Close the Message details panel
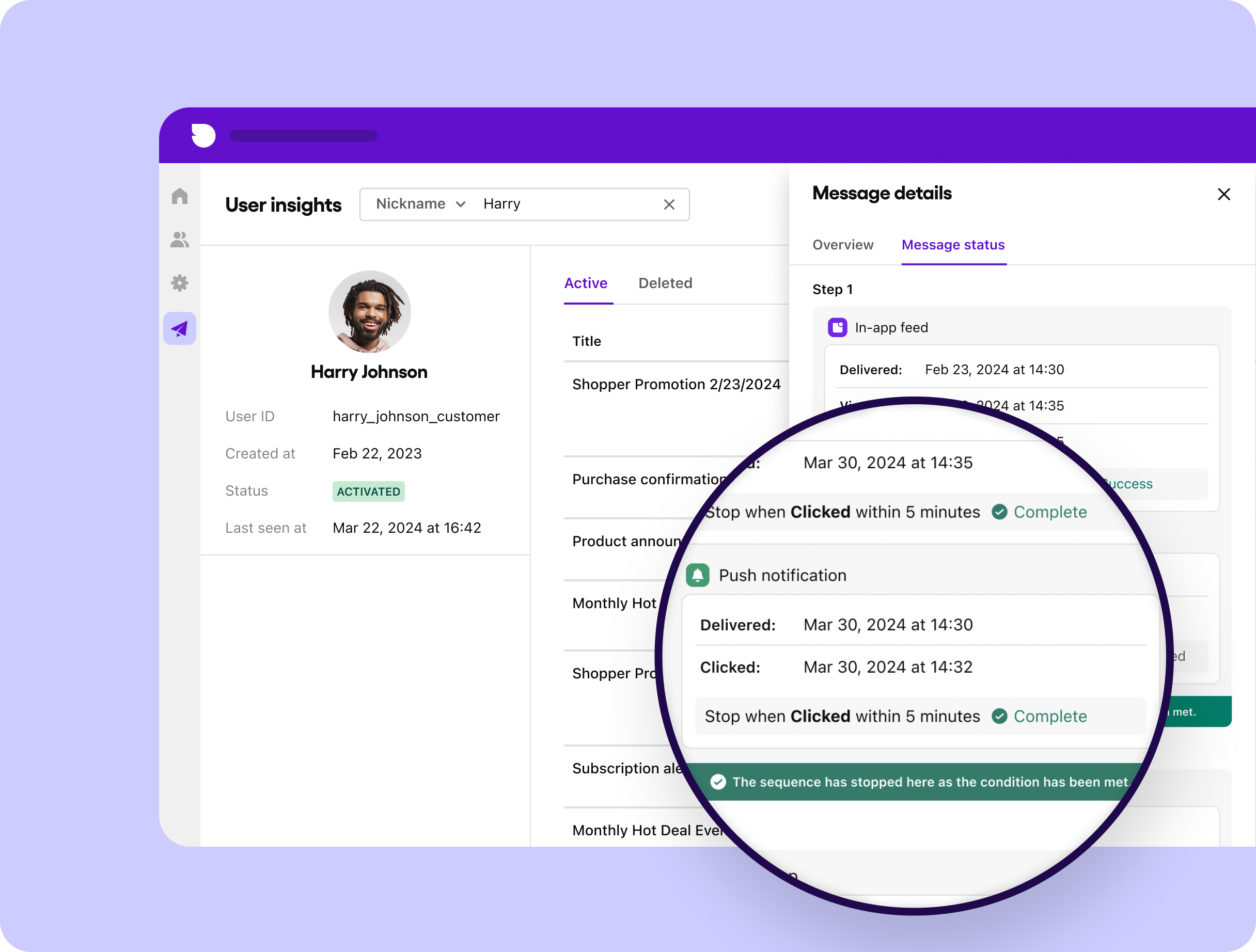1256x952 pixels. [x=1223, y=194]
